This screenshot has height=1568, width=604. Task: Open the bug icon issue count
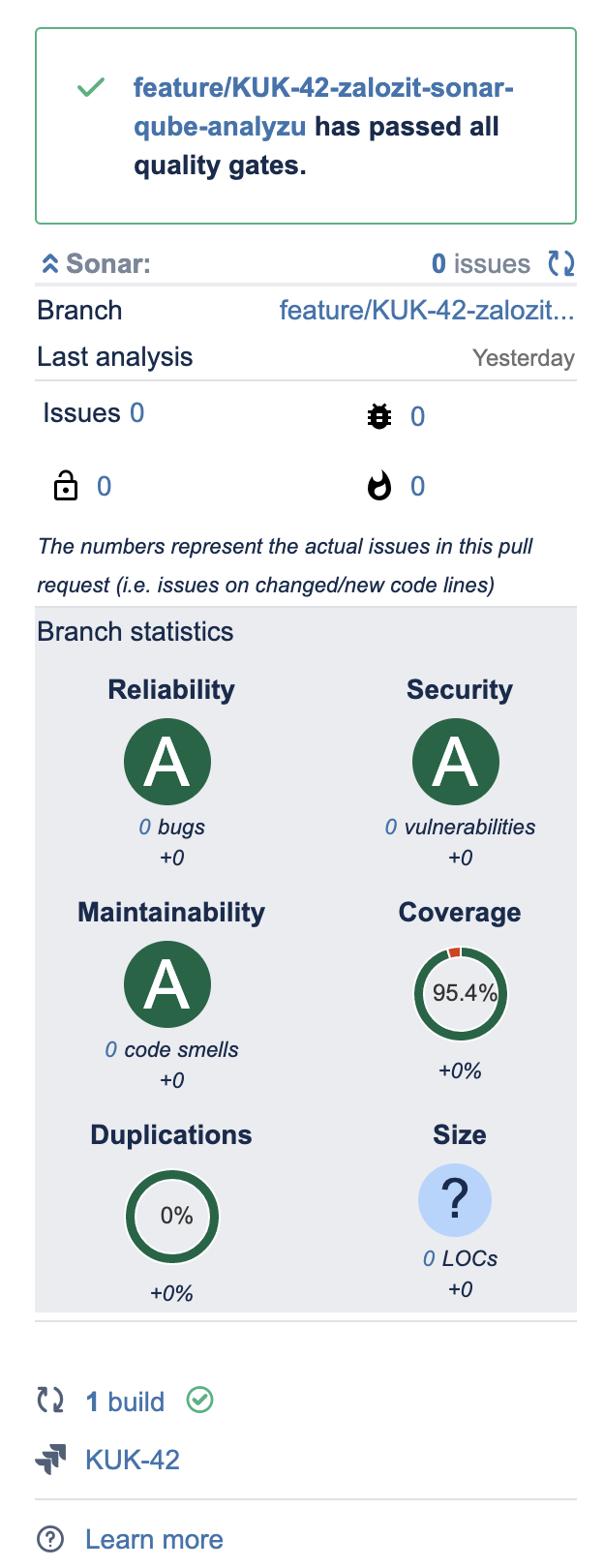tap(418, 417)
